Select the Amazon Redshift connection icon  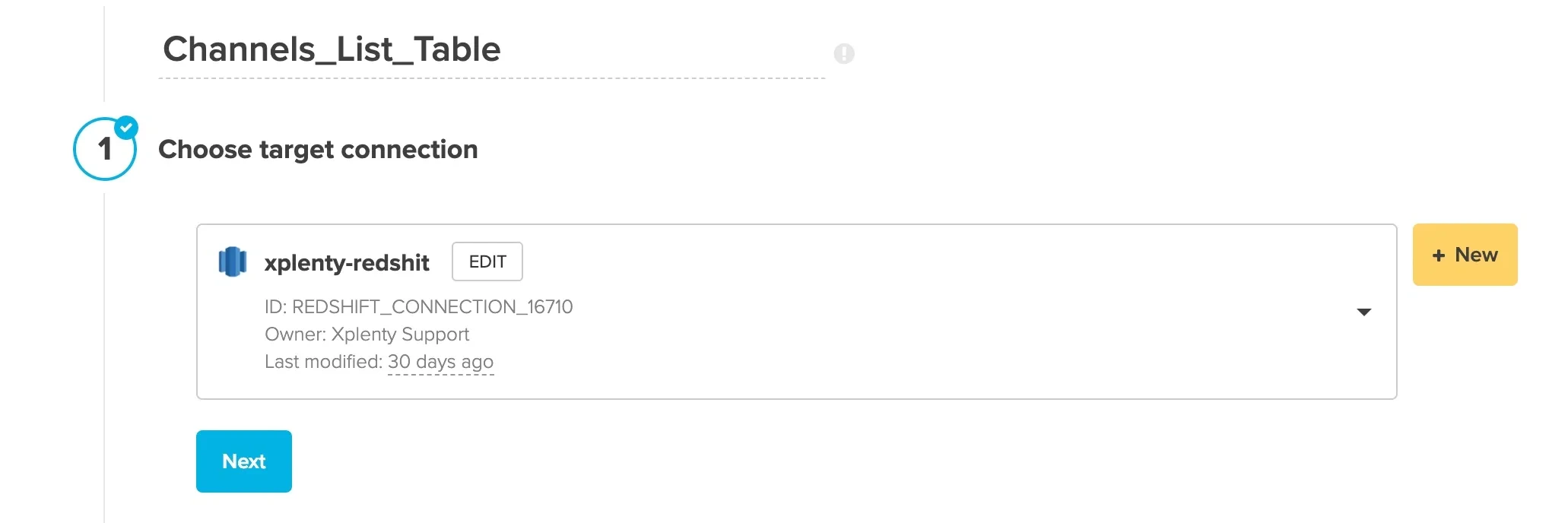(233, 261)
